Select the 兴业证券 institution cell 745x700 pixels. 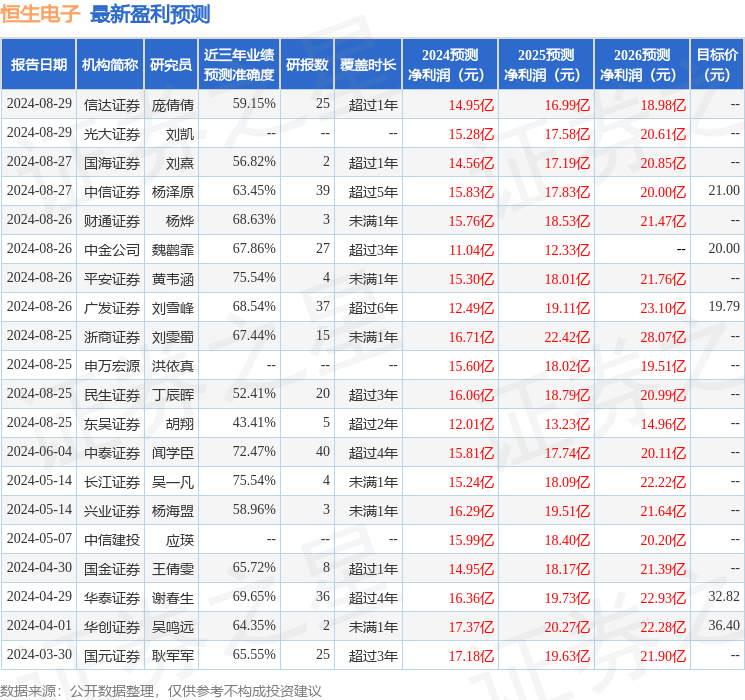click(x=112, y=511)
